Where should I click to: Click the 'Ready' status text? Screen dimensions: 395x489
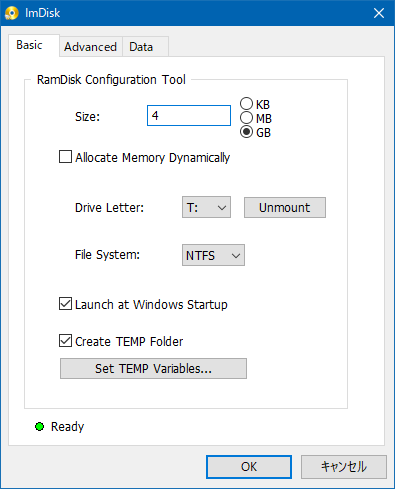[68, 427]
